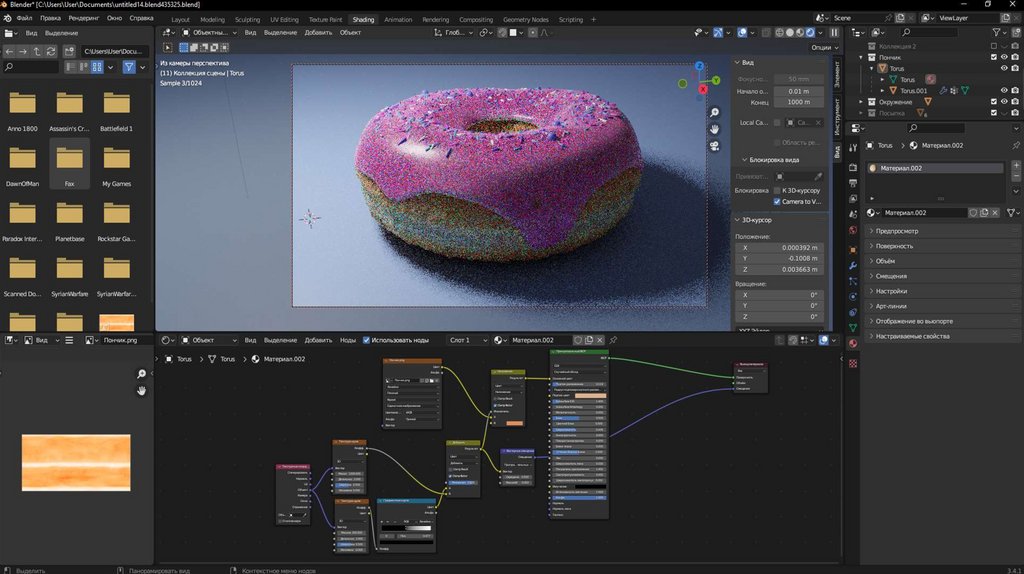Click the zoom magnifier icon in the viewport

tap(715, 113)
